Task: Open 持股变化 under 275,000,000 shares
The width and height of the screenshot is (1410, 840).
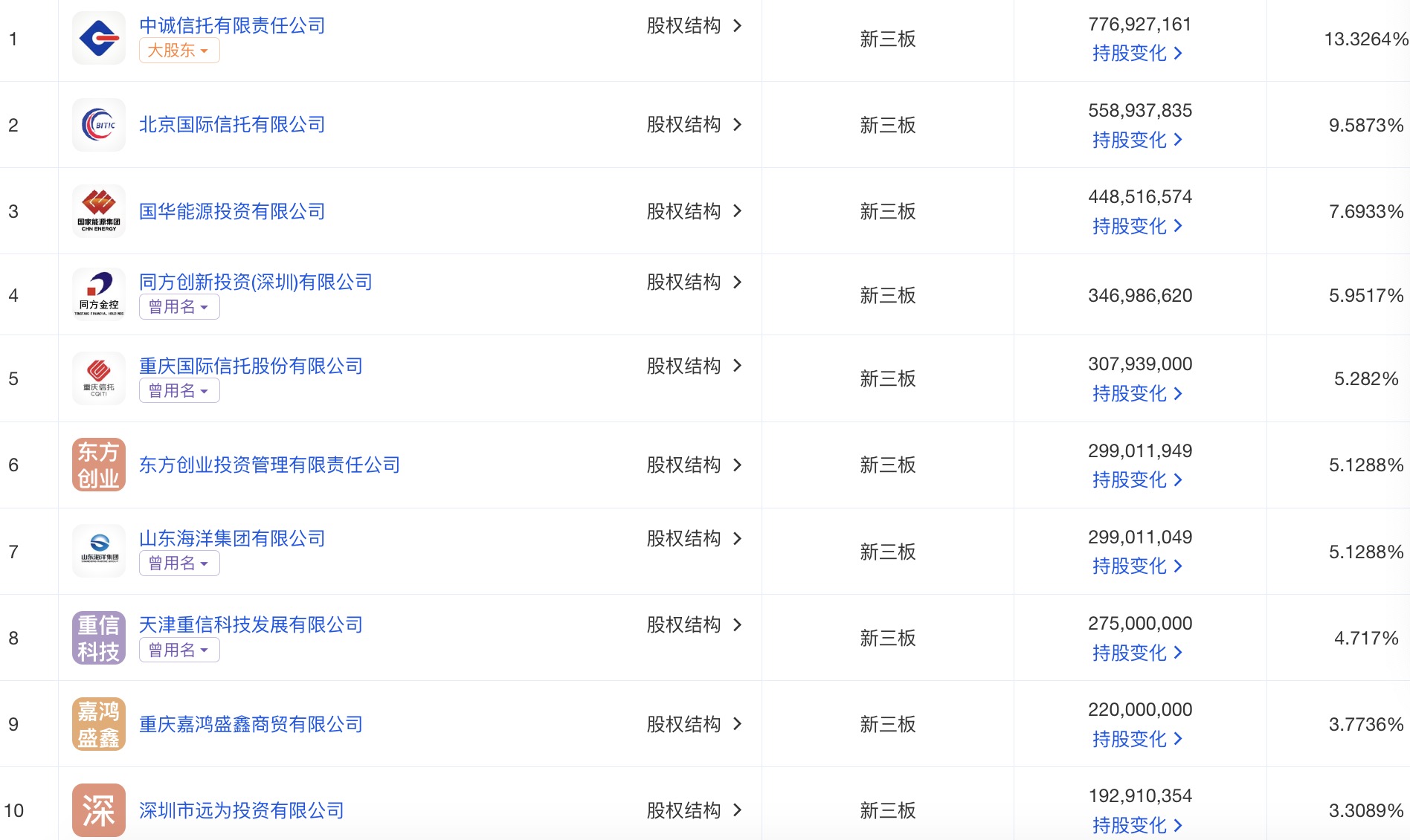Action: (x=1137, y=653)
